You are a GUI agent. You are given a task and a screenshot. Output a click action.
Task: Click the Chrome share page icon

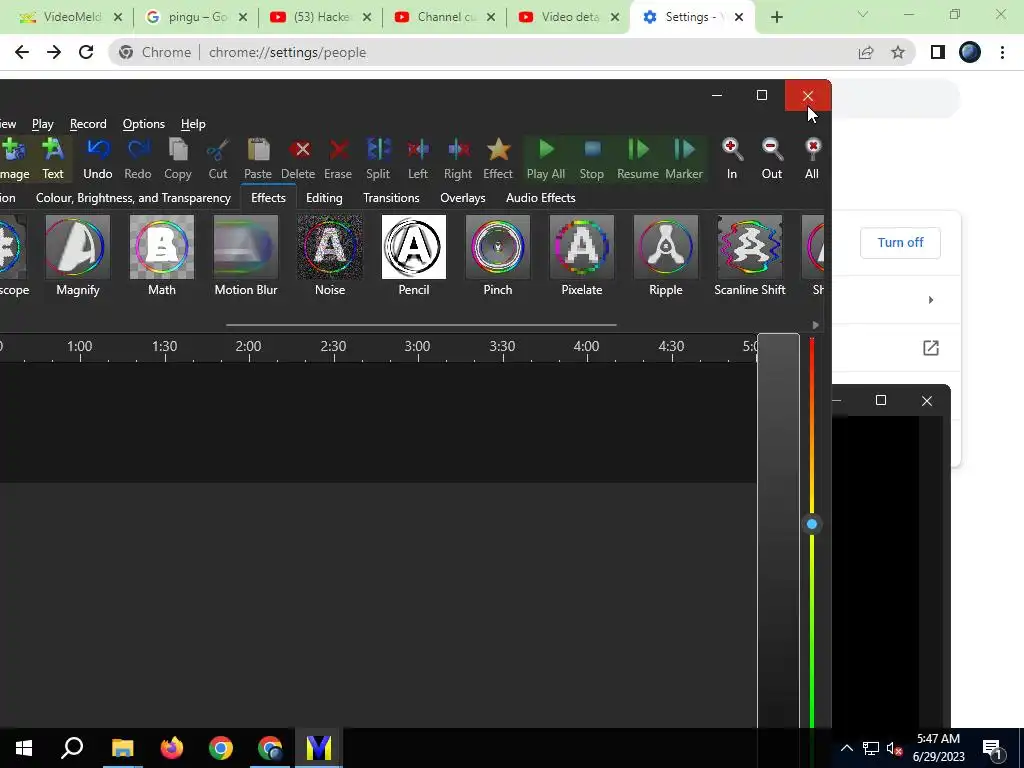pyautogui.click(x=866, y=52)
